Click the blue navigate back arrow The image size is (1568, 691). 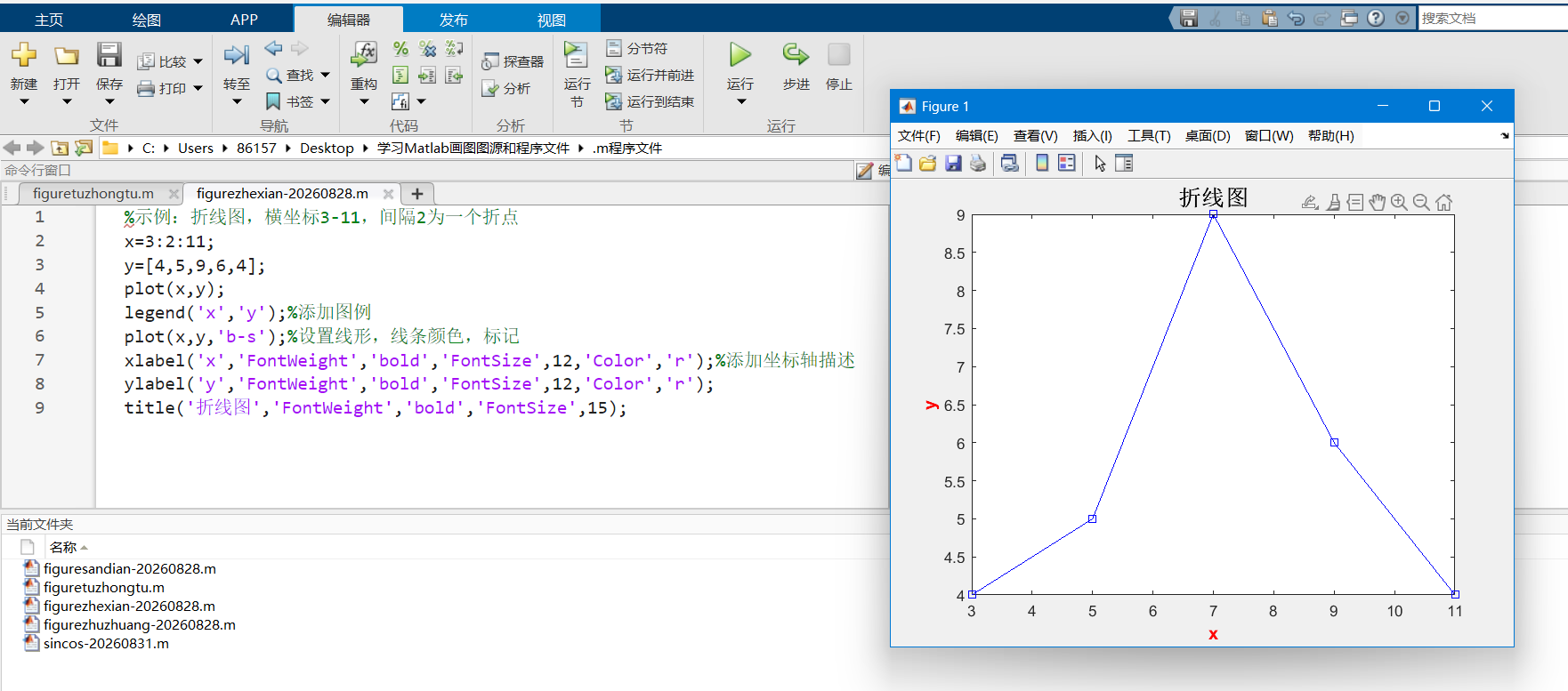point(273,48)
